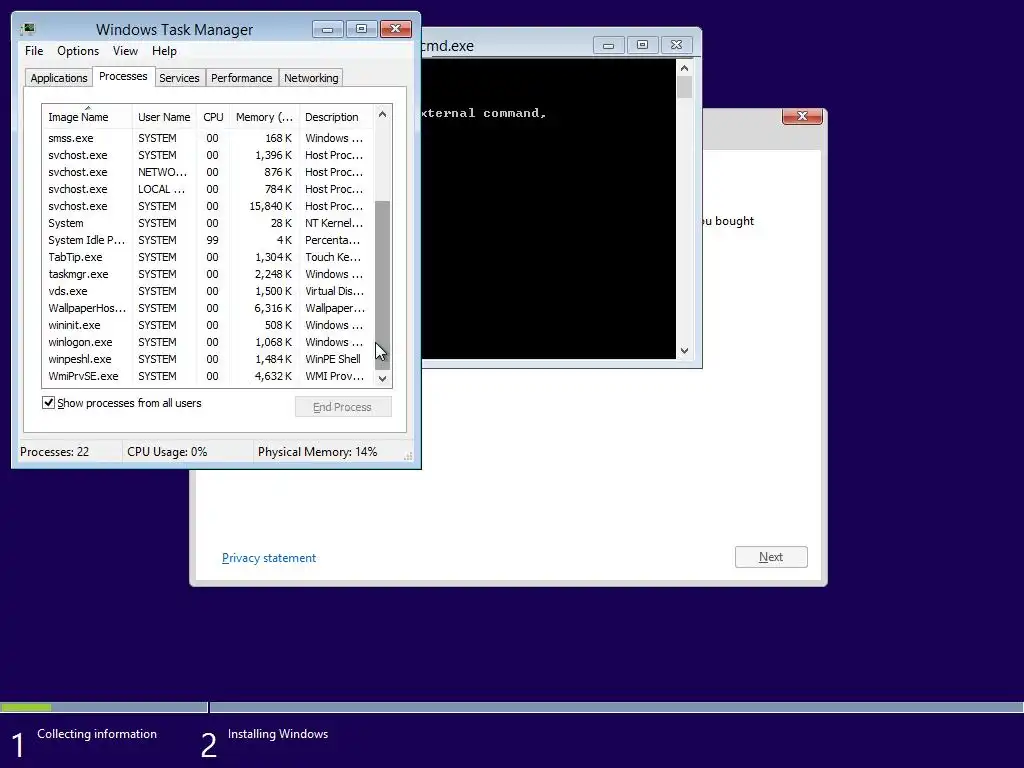Switch to the Performance tab
This screenshot has height=768, width=1024.
[241, 78]
